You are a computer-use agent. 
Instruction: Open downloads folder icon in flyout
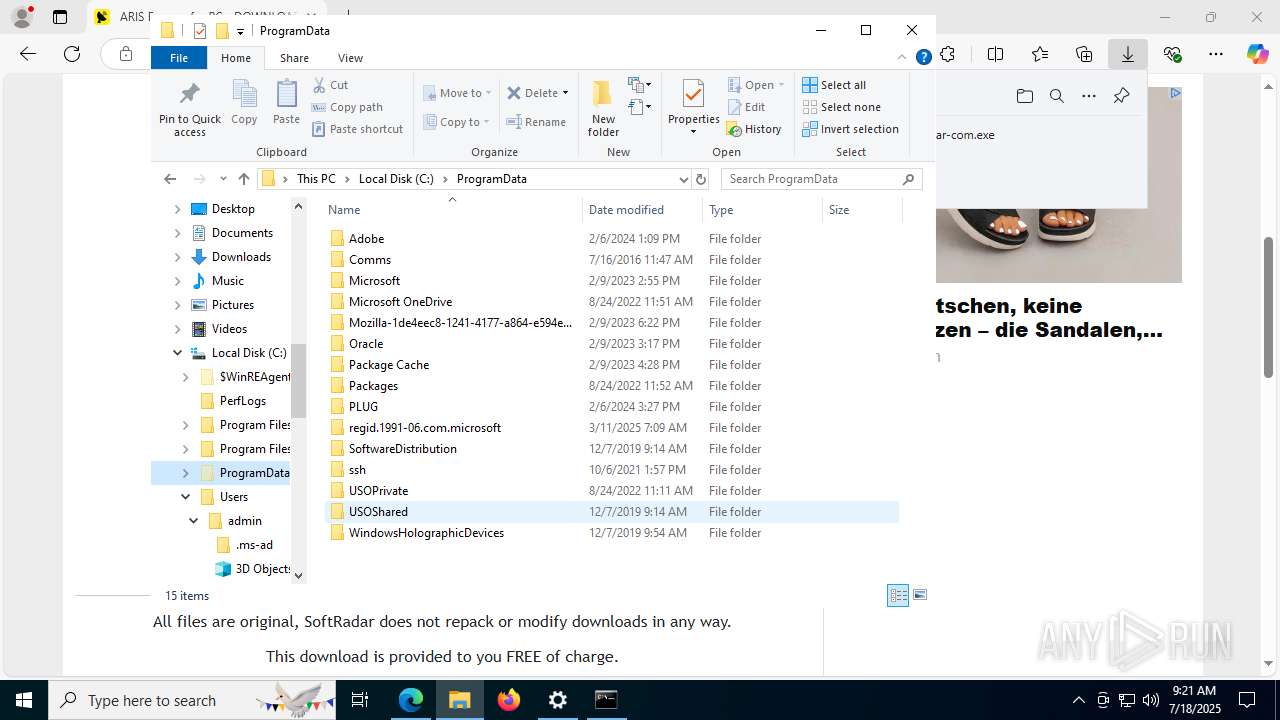(1024, 96)
